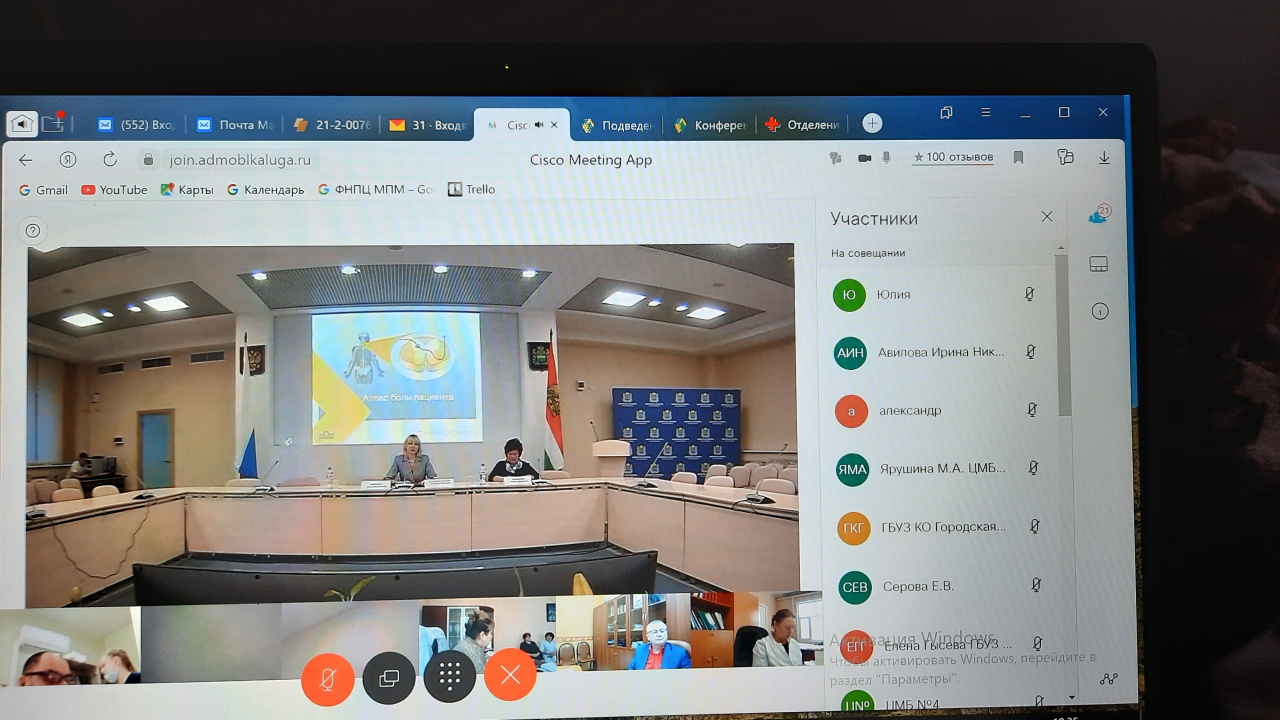Click the СЕВ avatar circle

point(855,587)
